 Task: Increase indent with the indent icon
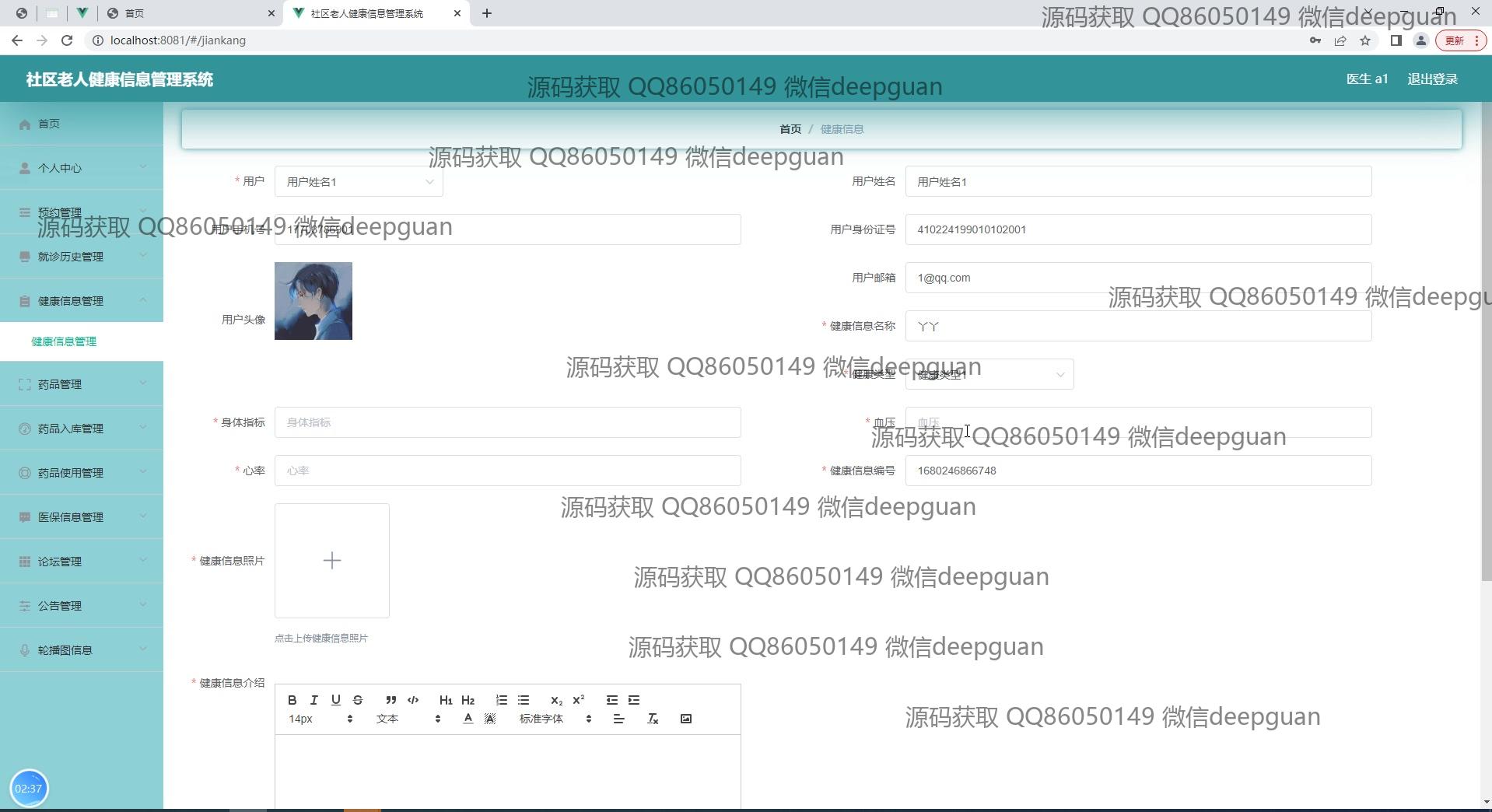634,700
